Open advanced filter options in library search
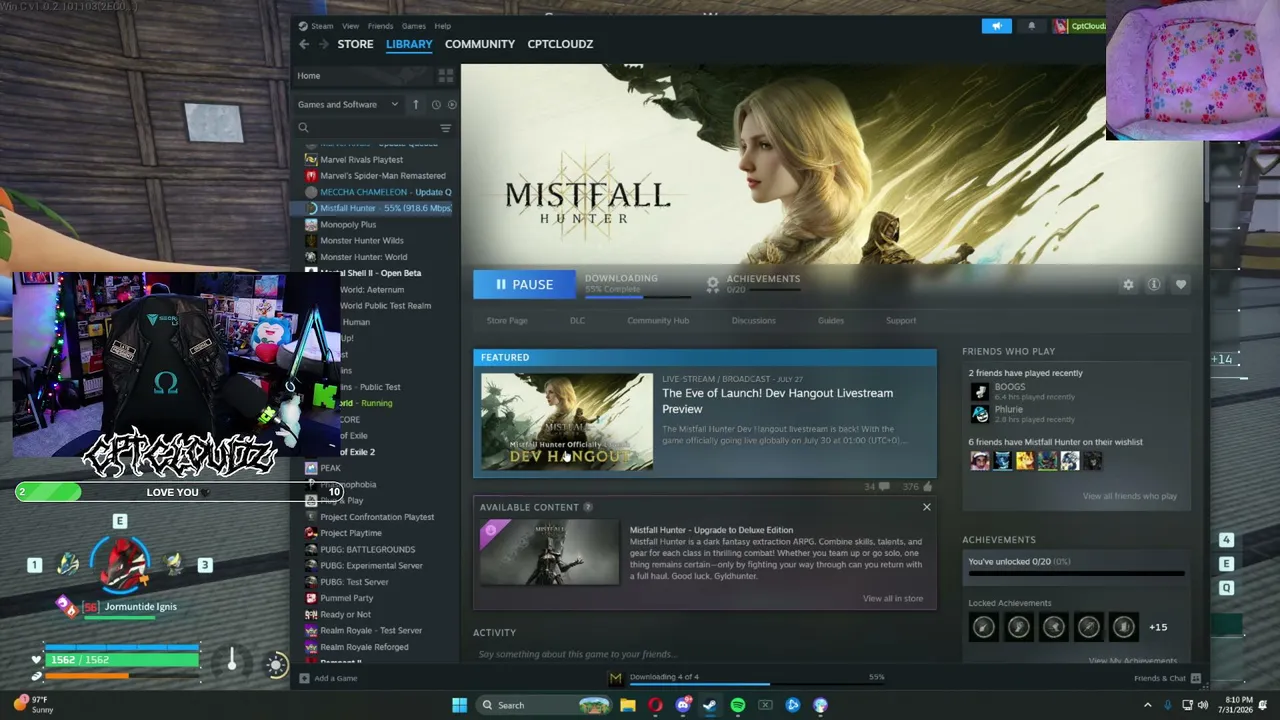The width and height of the screenshot is (1280, 720). 446,128
